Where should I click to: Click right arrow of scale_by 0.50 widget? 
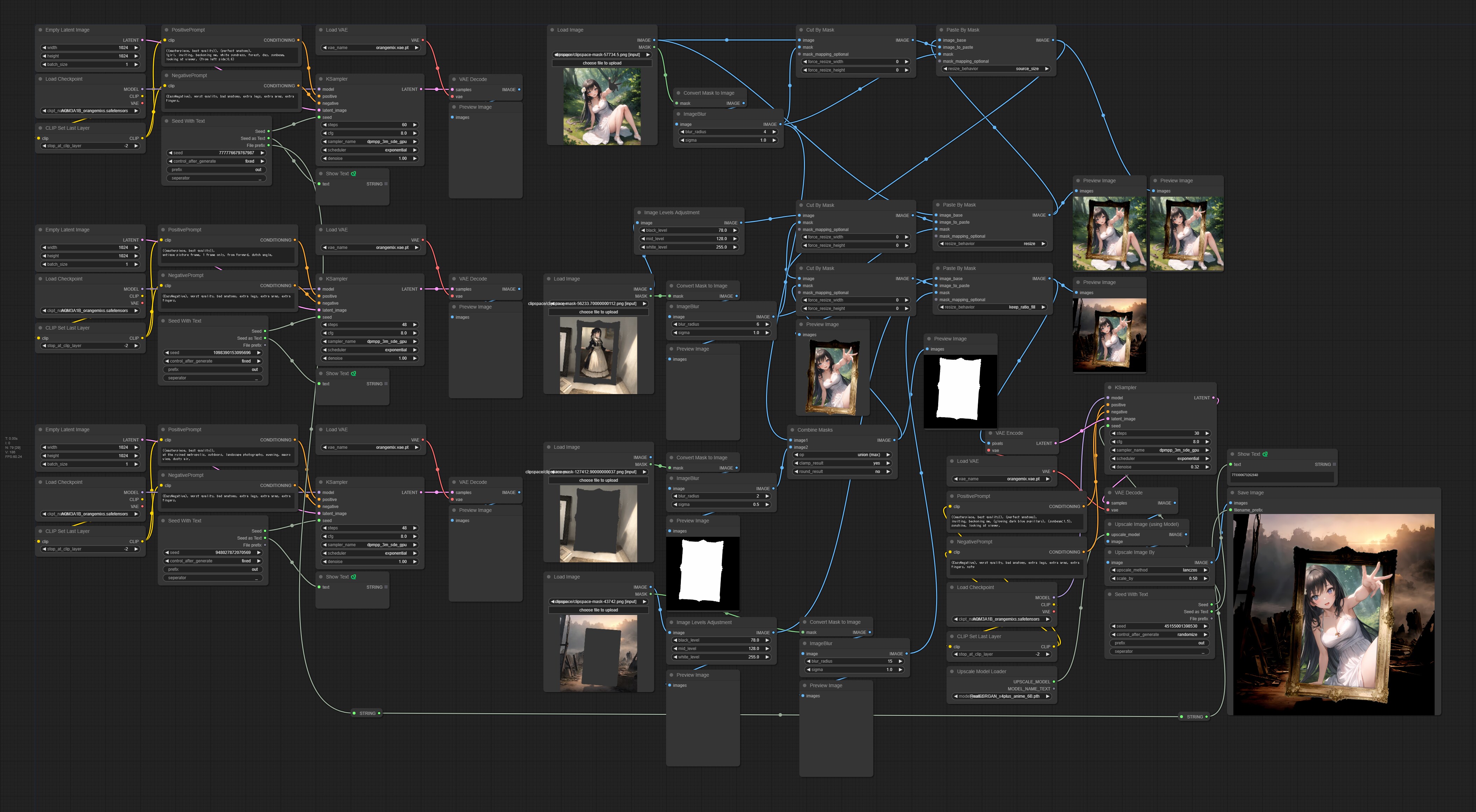pyautogui.click(x=1206, y=579)
